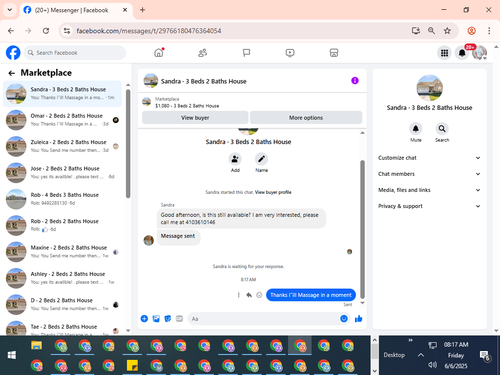React to the sent message with smiley icon
The width and height of the screenshot is (500, 375).
point(259,295)
